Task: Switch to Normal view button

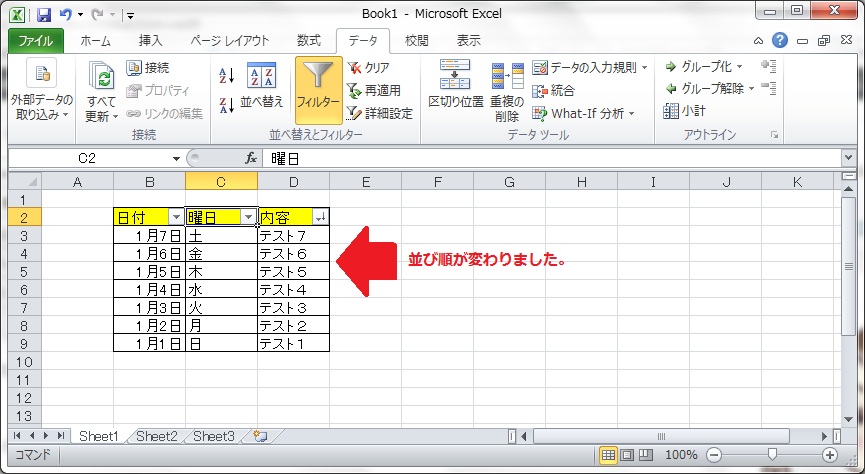Action: click(x=608, y=455)
